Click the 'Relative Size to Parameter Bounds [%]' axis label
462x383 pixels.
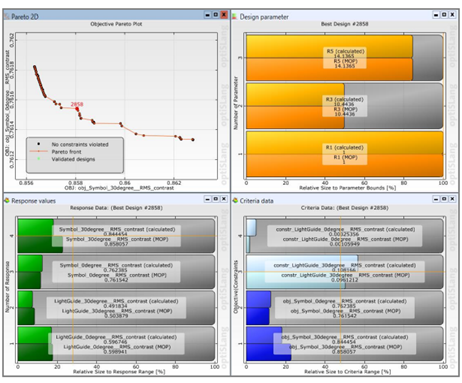pyautogui.click(x=347, y=188)
